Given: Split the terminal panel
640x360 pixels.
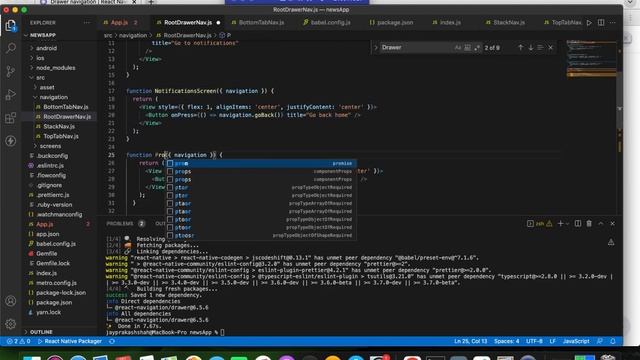Looking at the screenshot, I should [578, 224].
